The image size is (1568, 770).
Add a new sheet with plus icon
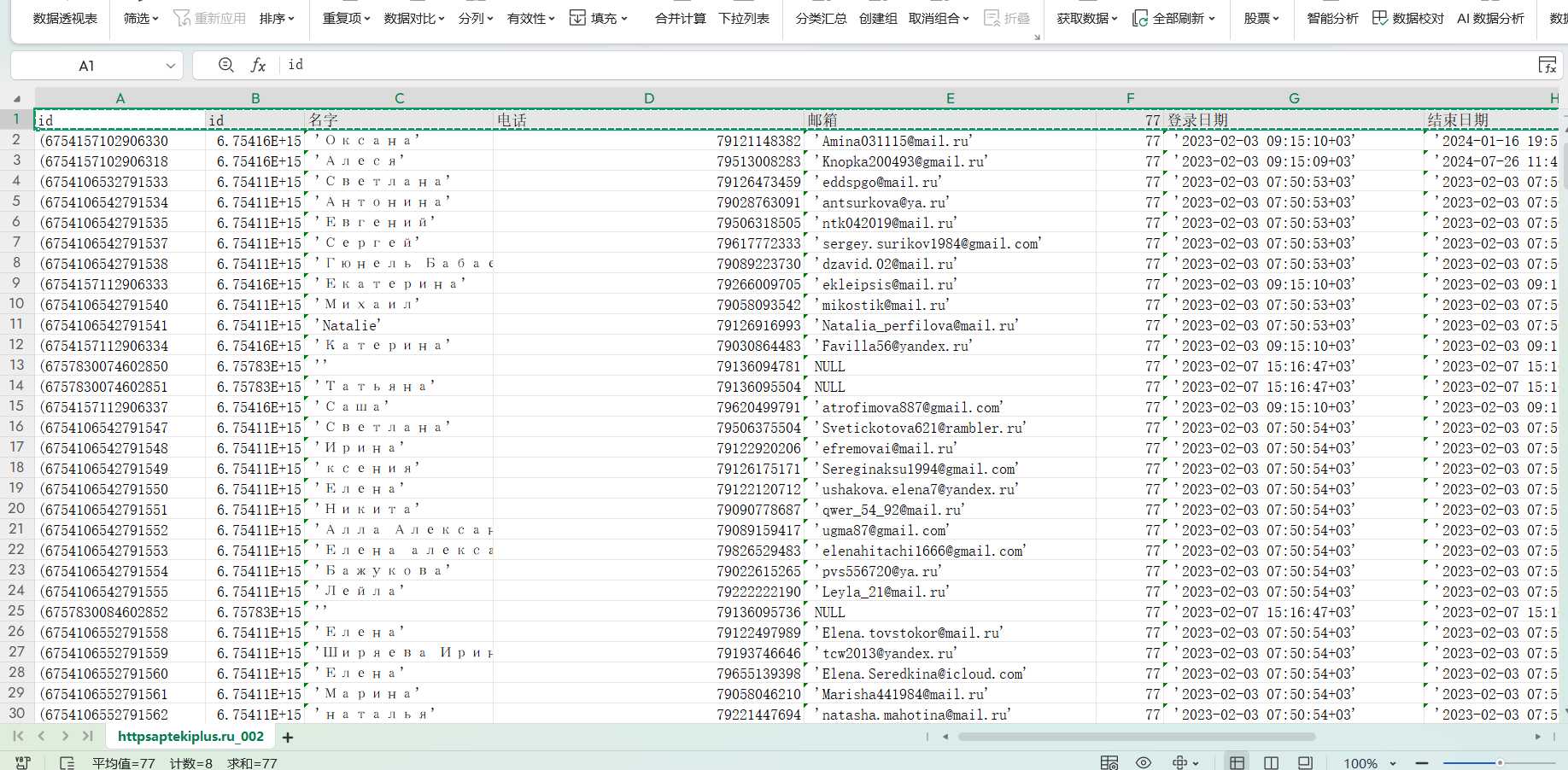click(288, 737)
